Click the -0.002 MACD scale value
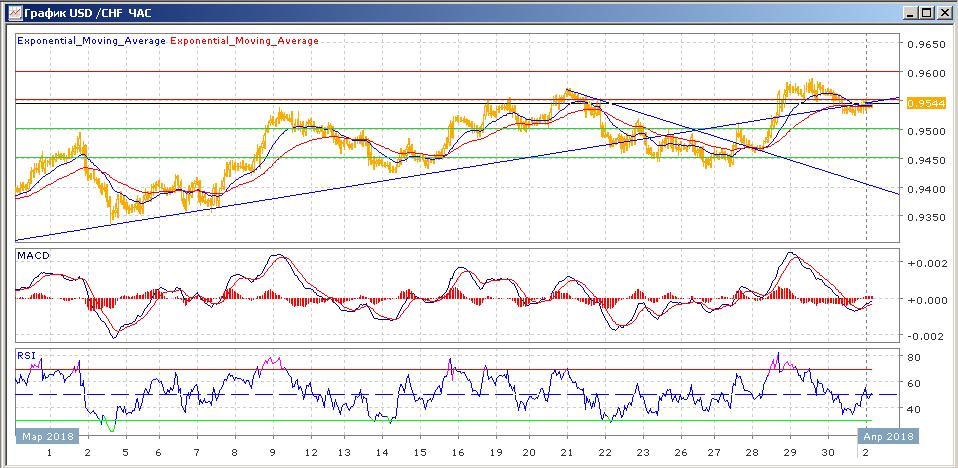The width and height of the screenshot is (958, 468). point(928,337)
